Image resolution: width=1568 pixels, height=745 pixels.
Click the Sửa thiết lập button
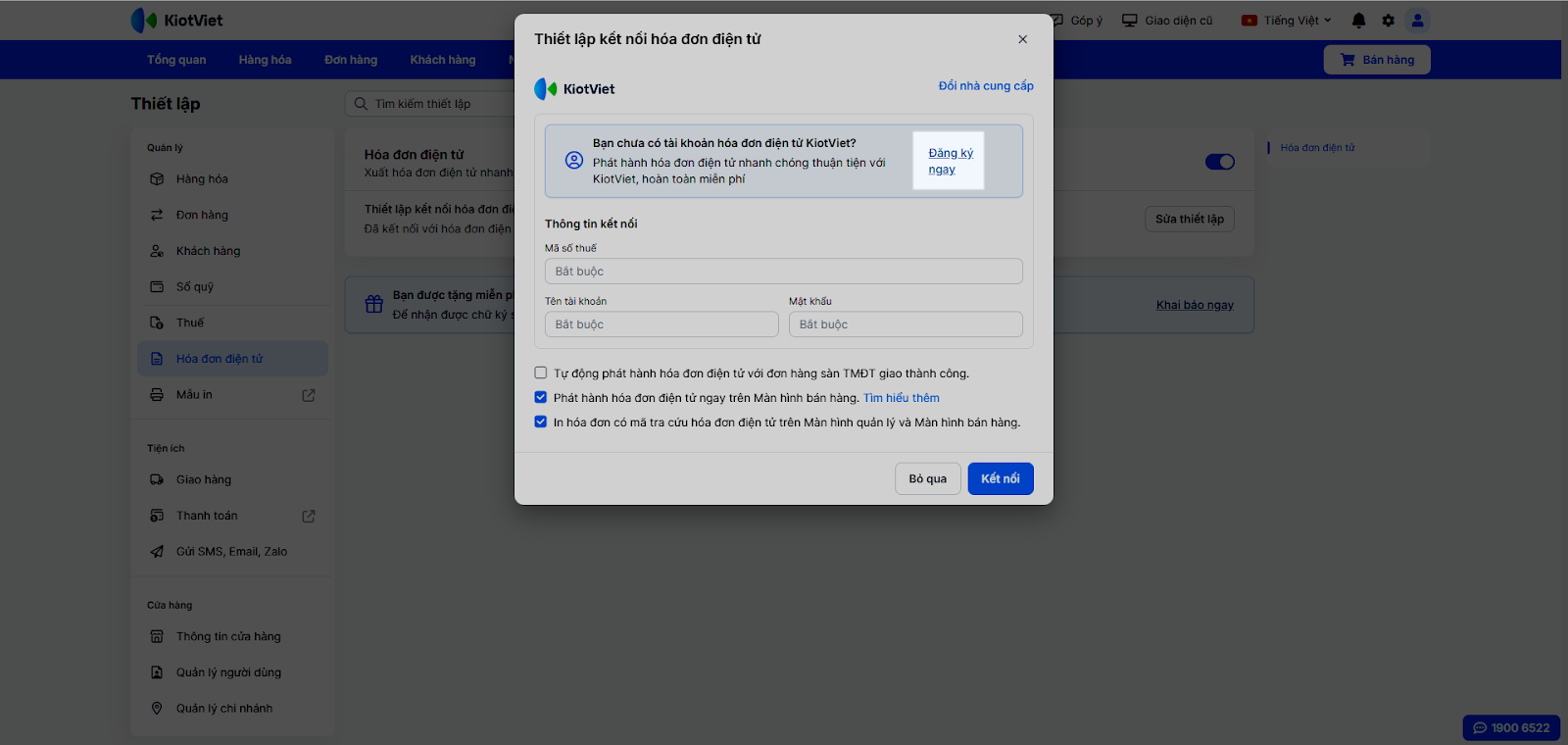point(1190,219)
